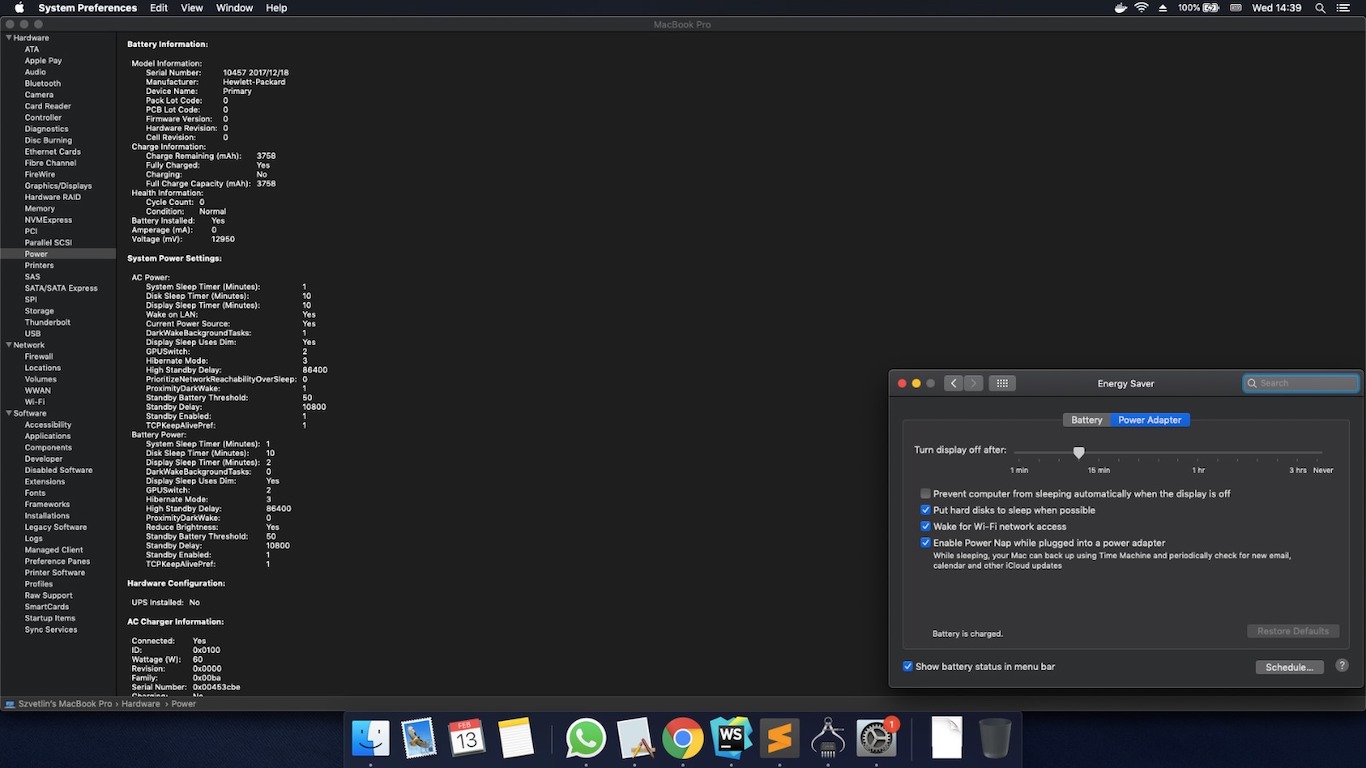Disable Enable Power Nap while plugged in
Screen dimensions: 1366x768
926,543
